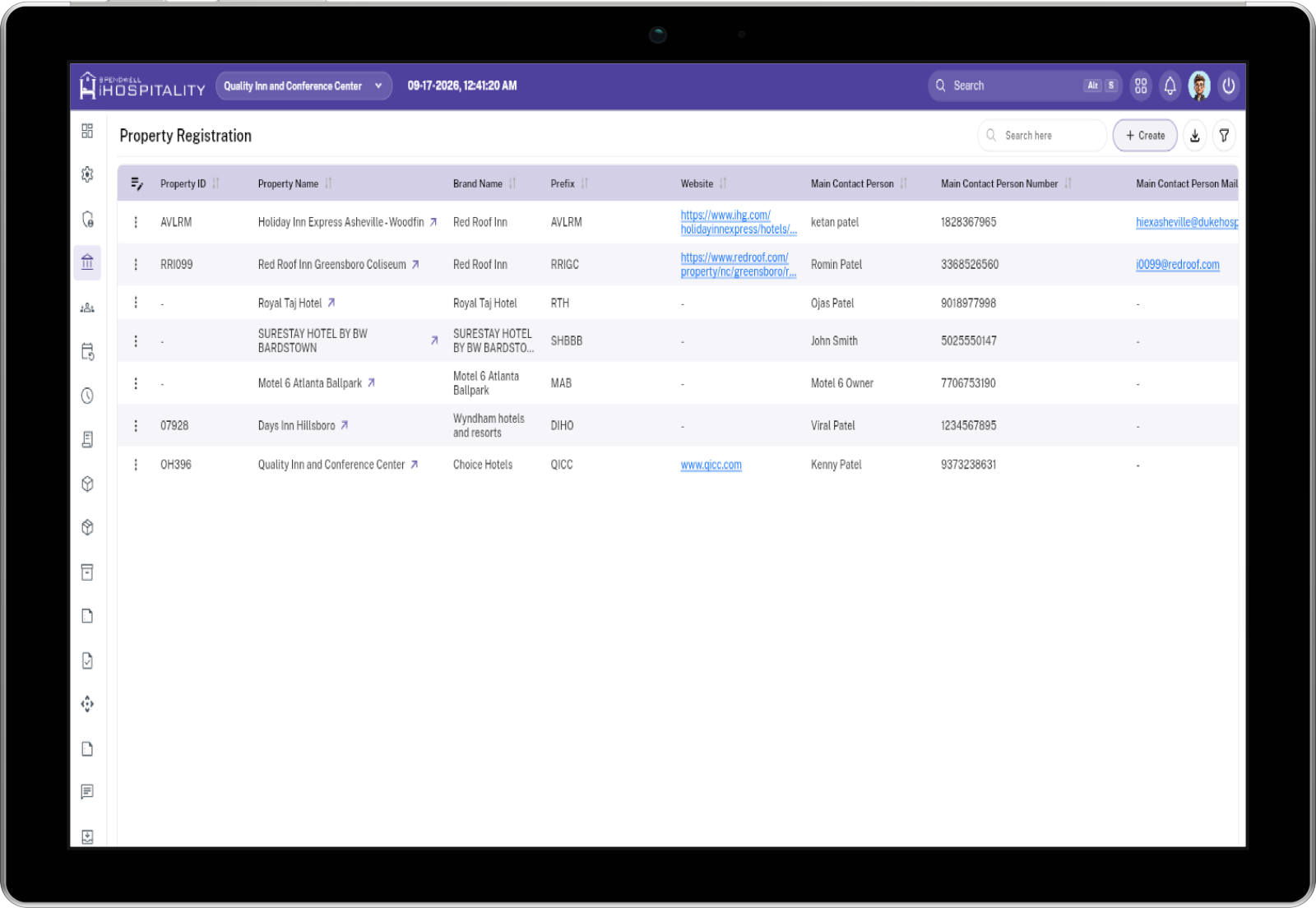The width and height of the screenshot is (1316, 908).
Task: Click the Create button
Action: point(1145,136)
